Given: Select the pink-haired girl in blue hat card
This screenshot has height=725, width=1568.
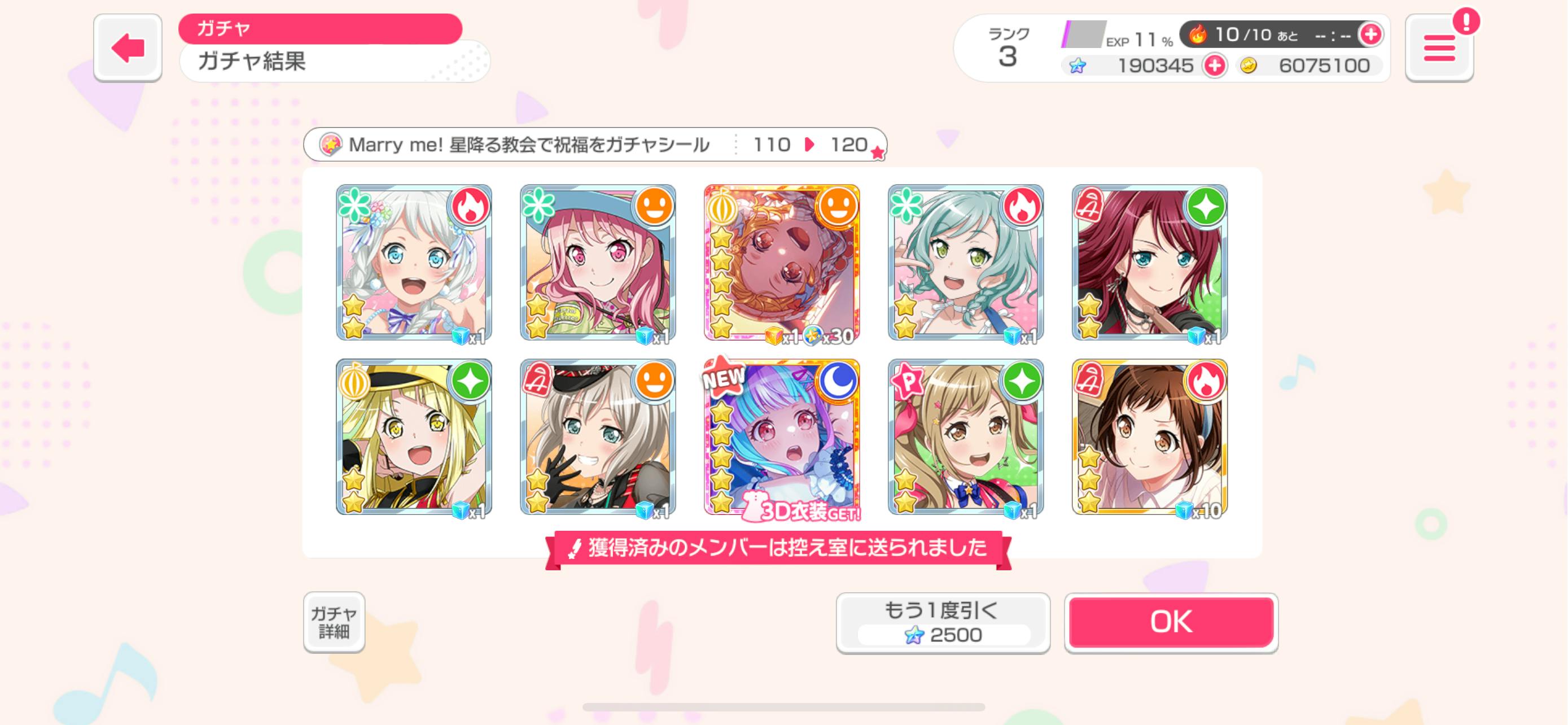Looking at the screenshot, I should point(598,263).
